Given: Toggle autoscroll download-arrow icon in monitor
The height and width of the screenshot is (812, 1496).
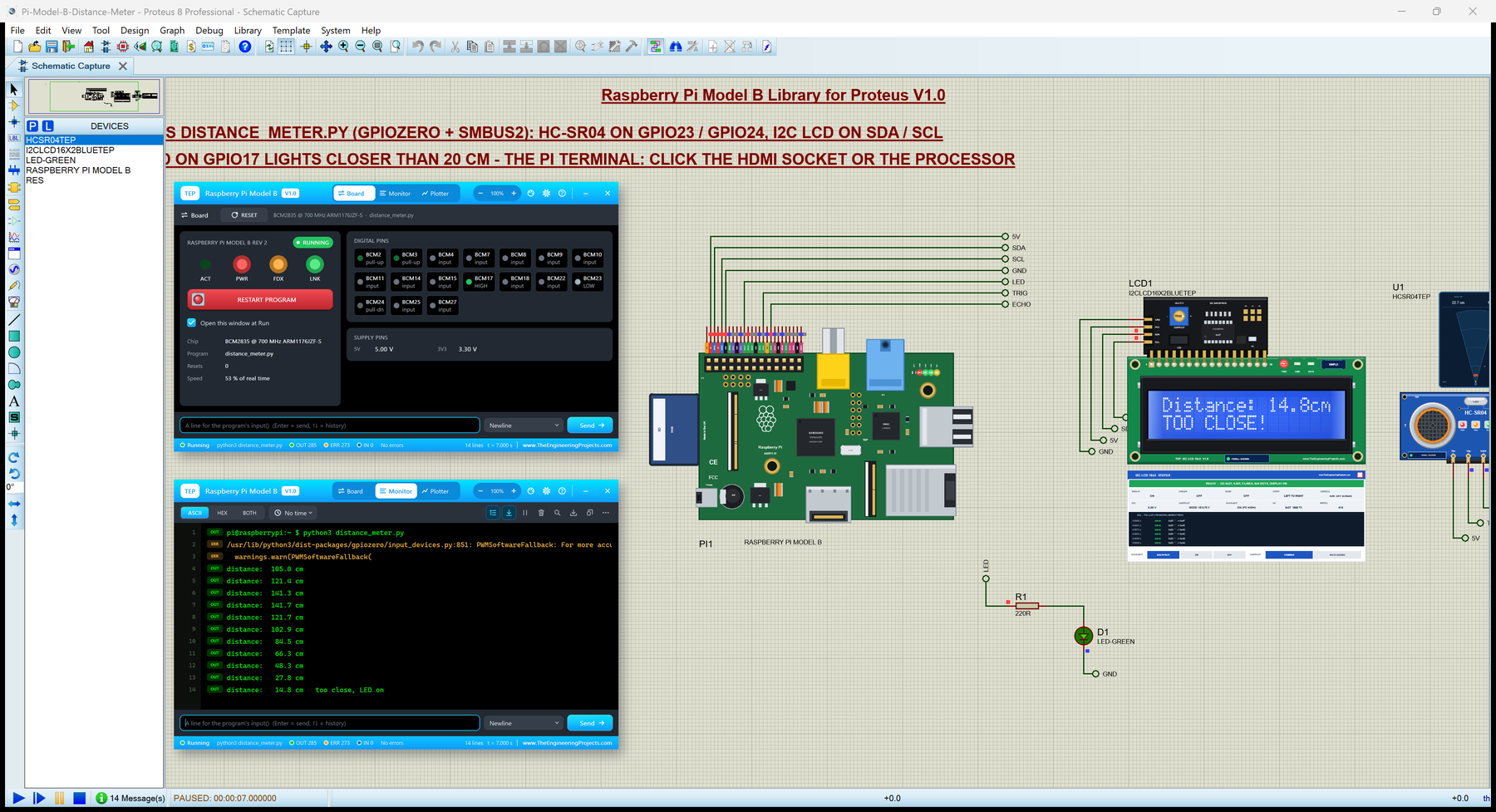Looking at the screenshot, I should (x=509, y=513).
